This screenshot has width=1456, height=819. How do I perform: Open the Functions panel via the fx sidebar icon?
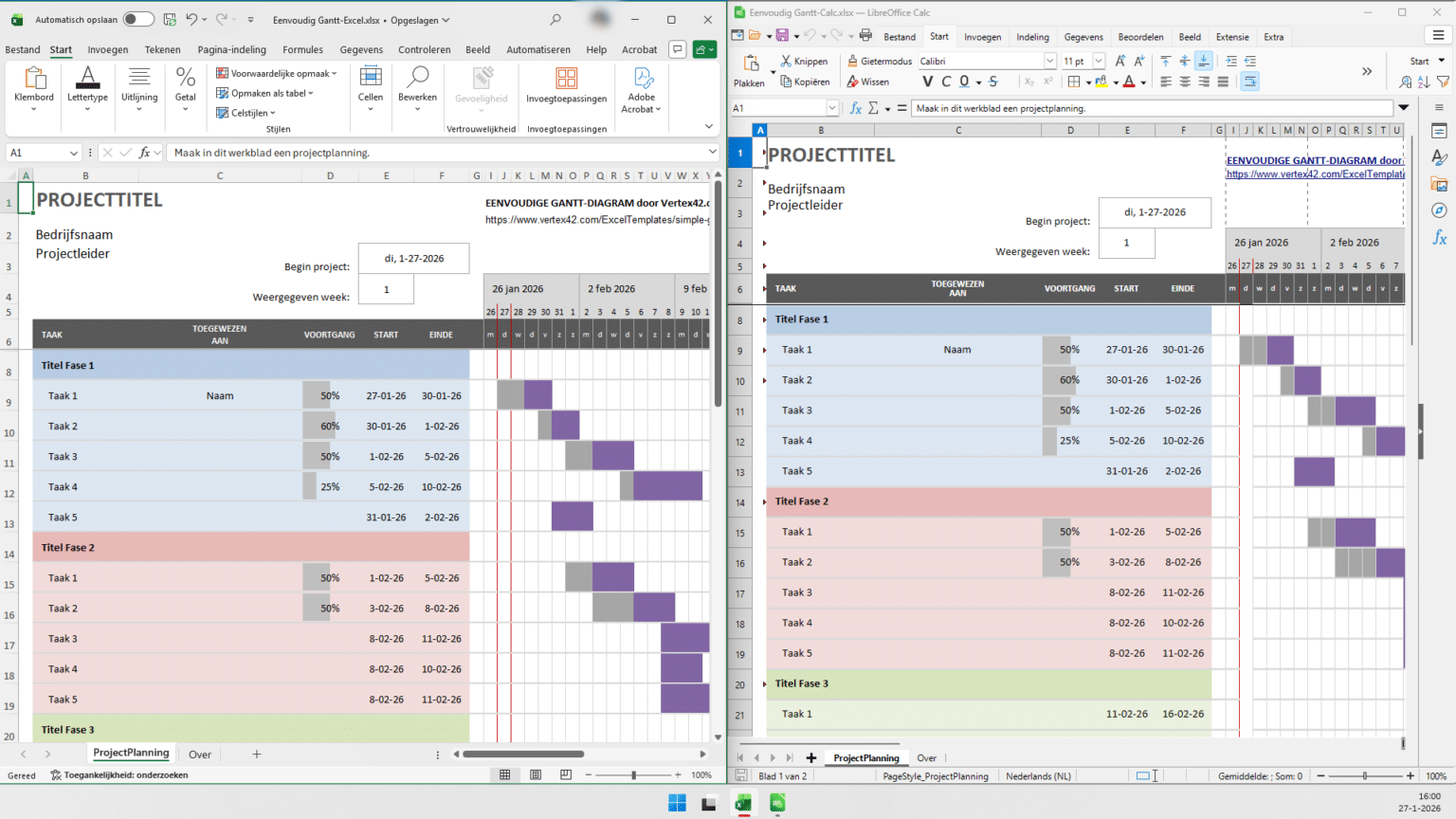(x=1441, y=237)
